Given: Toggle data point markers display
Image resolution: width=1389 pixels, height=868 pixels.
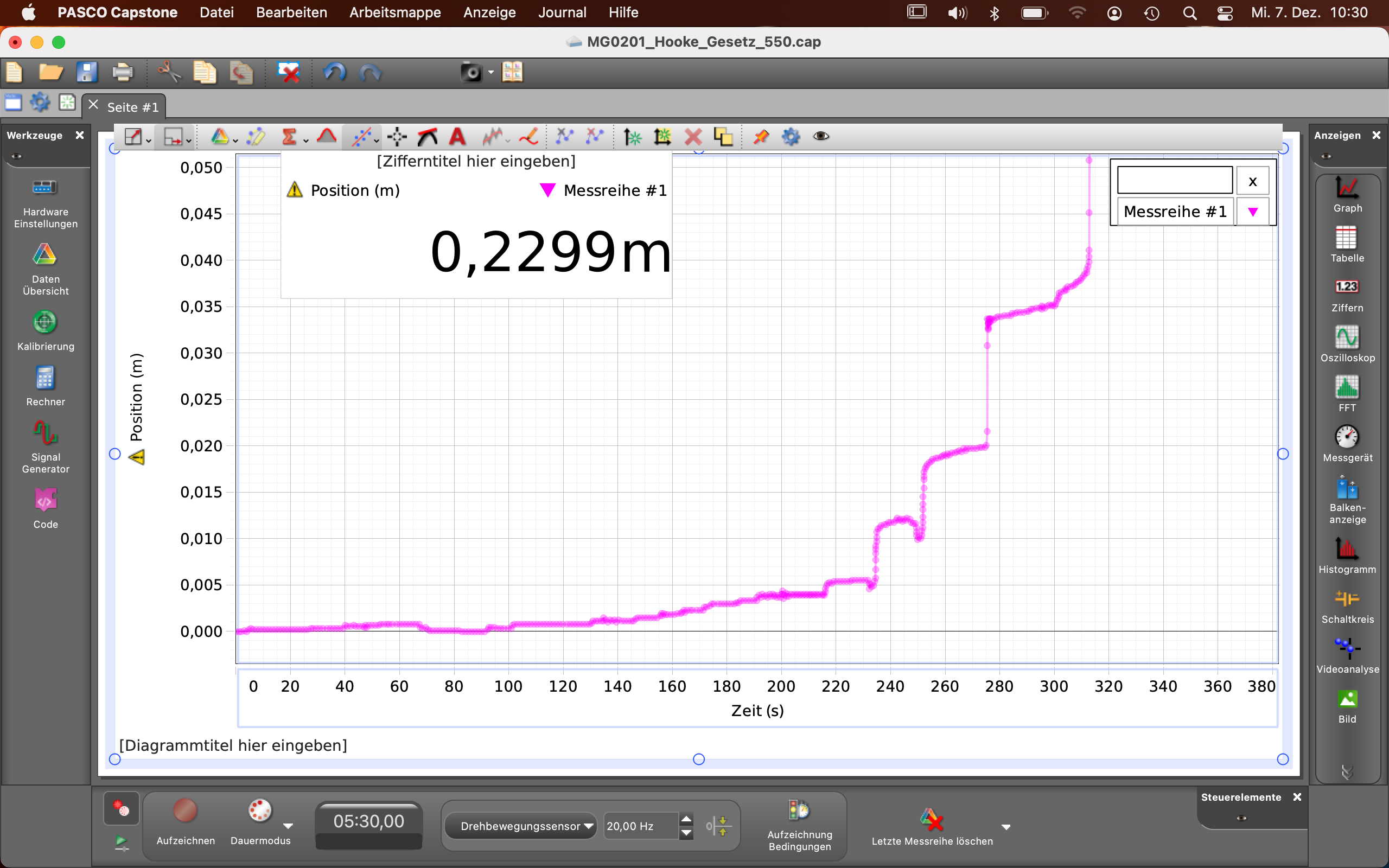Looking at the screenshot, I should point(594,137).
